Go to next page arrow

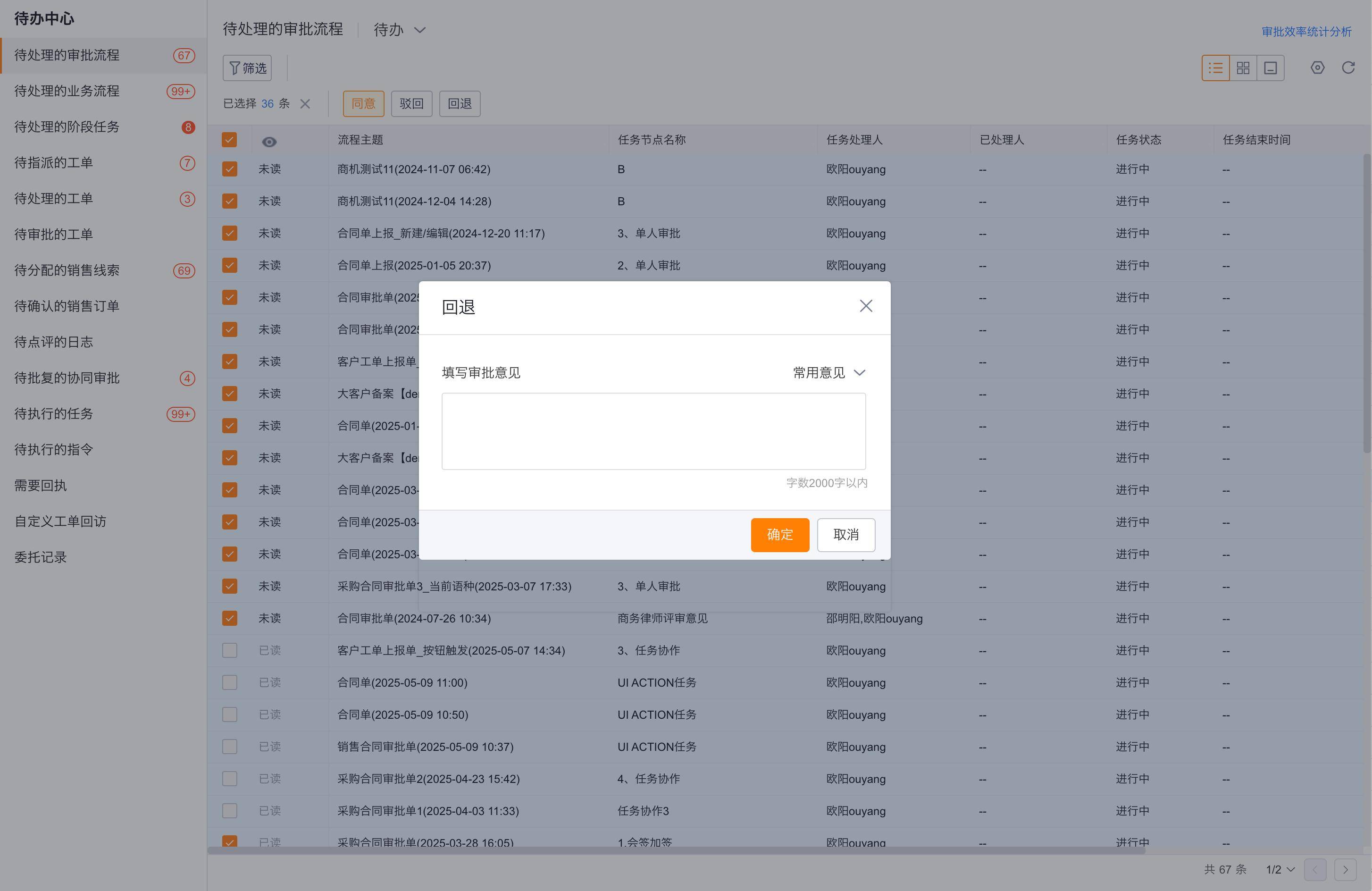[1345, 869]
